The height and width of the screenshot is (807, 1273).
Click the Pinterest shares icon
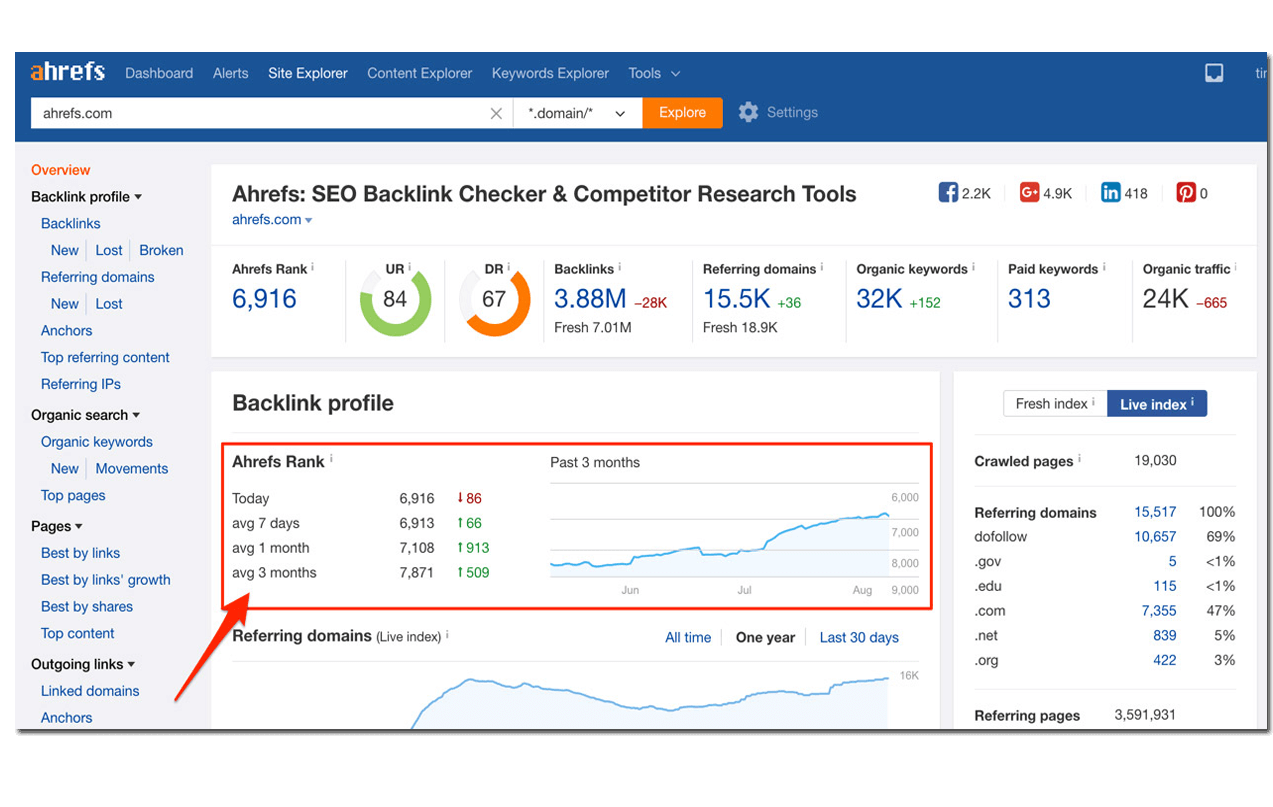coord(1186,192)
